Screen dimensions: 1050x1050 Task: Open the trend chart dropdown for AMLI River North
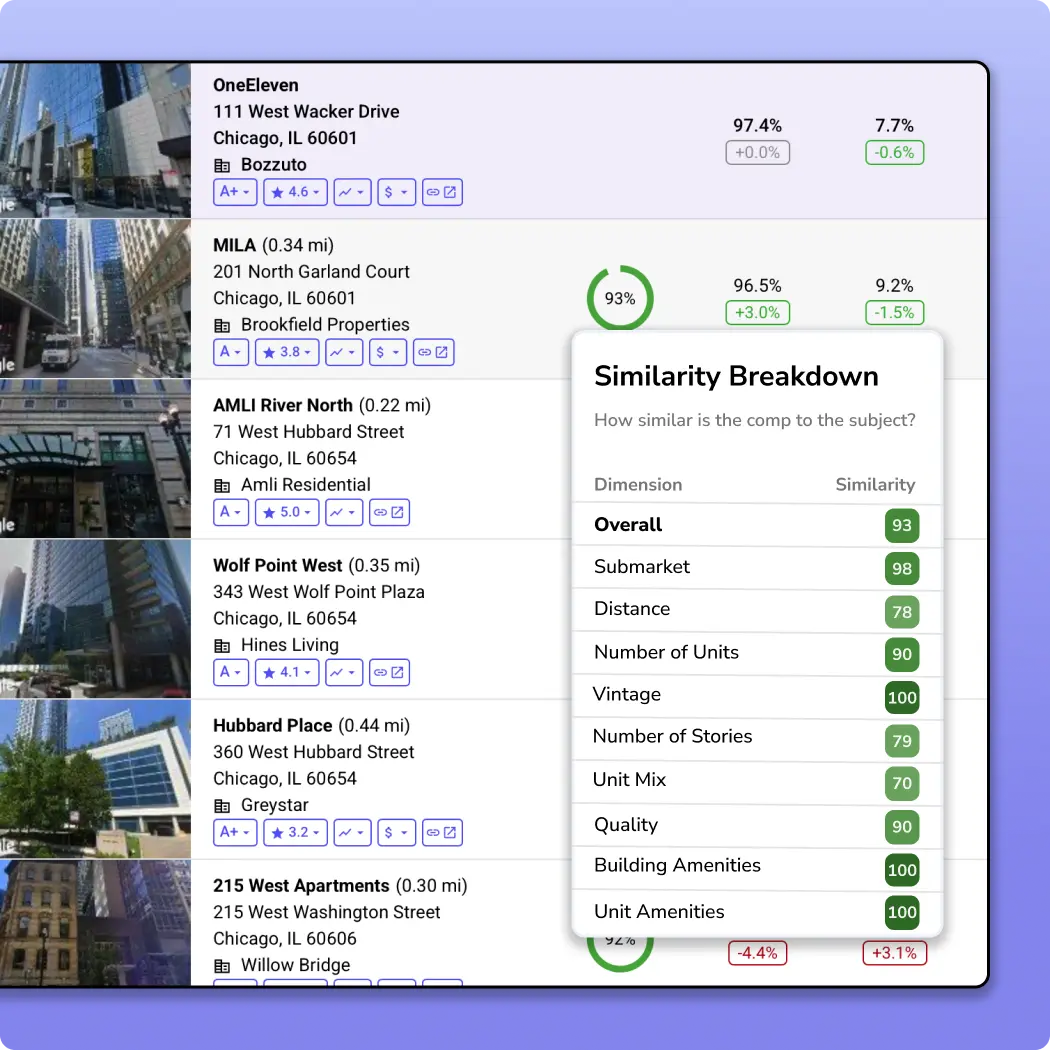tap(344, 512)
